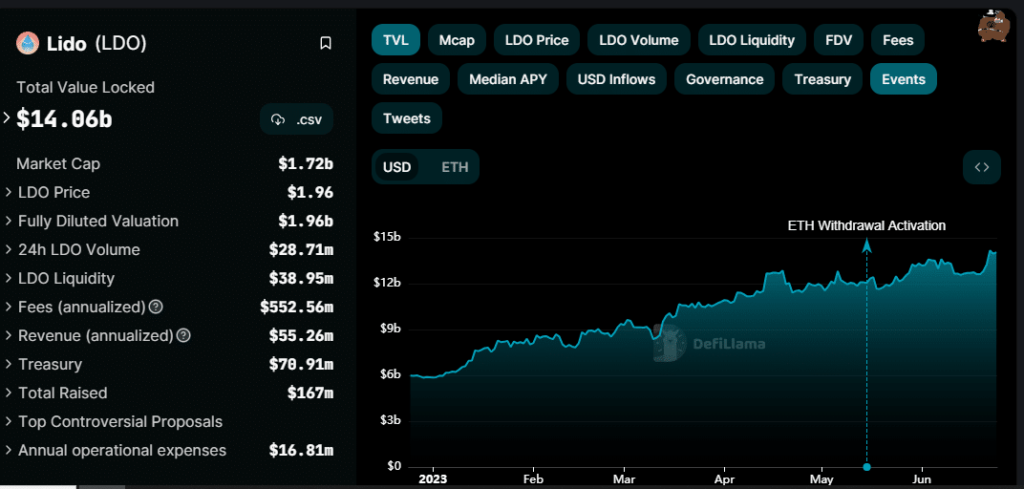1024x489 pixels.
Task: Click the embed chart code icon
Action: click(x=981, y=167)
